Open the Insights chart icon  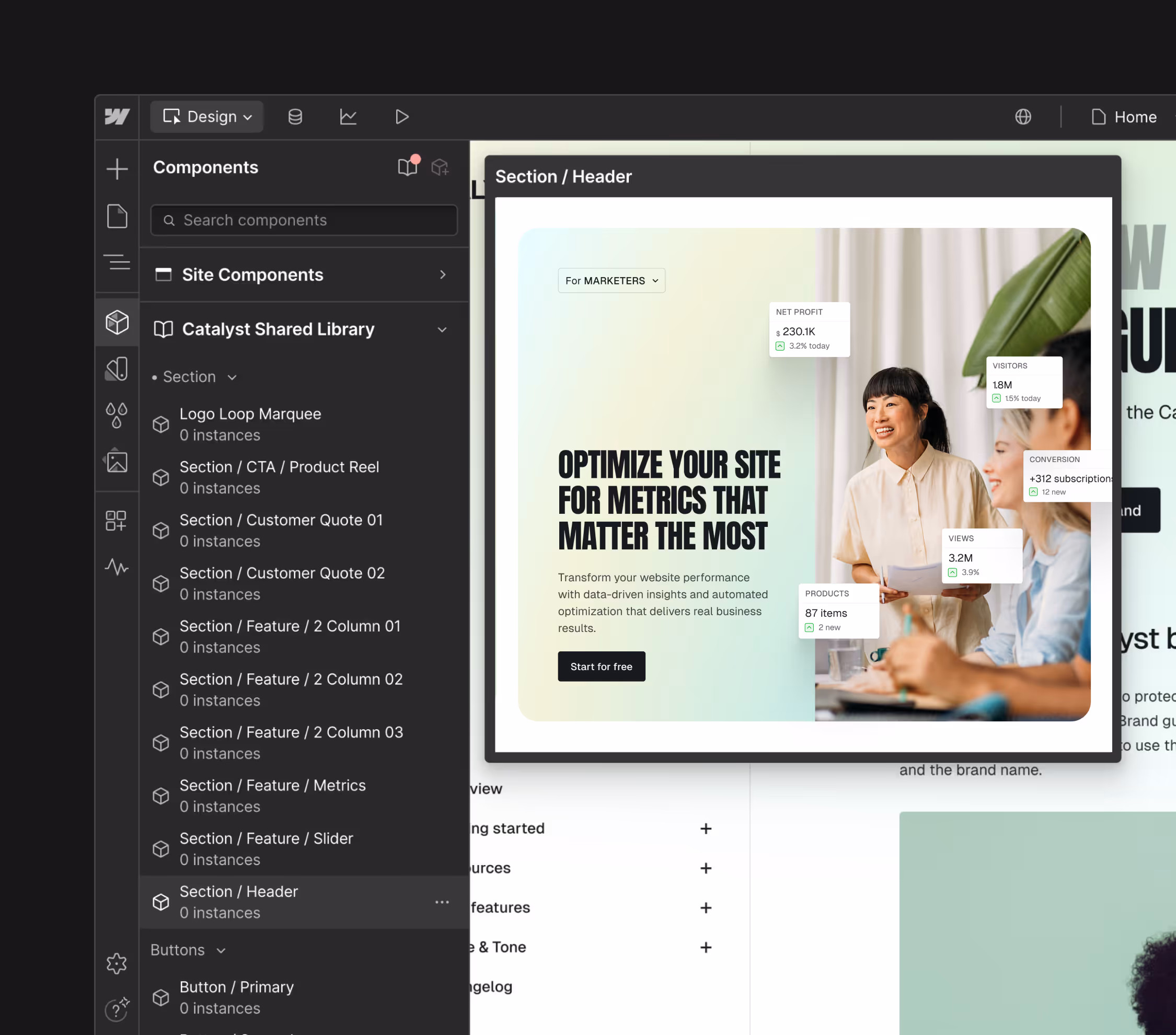(348, 117)
